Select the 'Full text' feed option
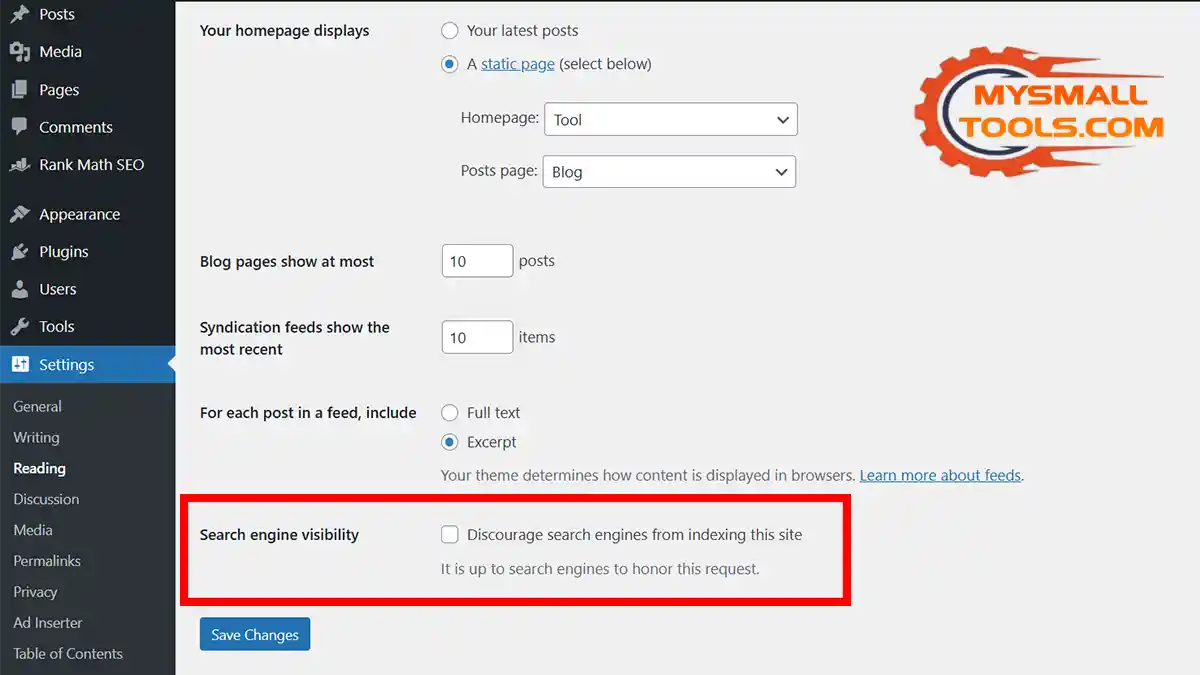 450,412
